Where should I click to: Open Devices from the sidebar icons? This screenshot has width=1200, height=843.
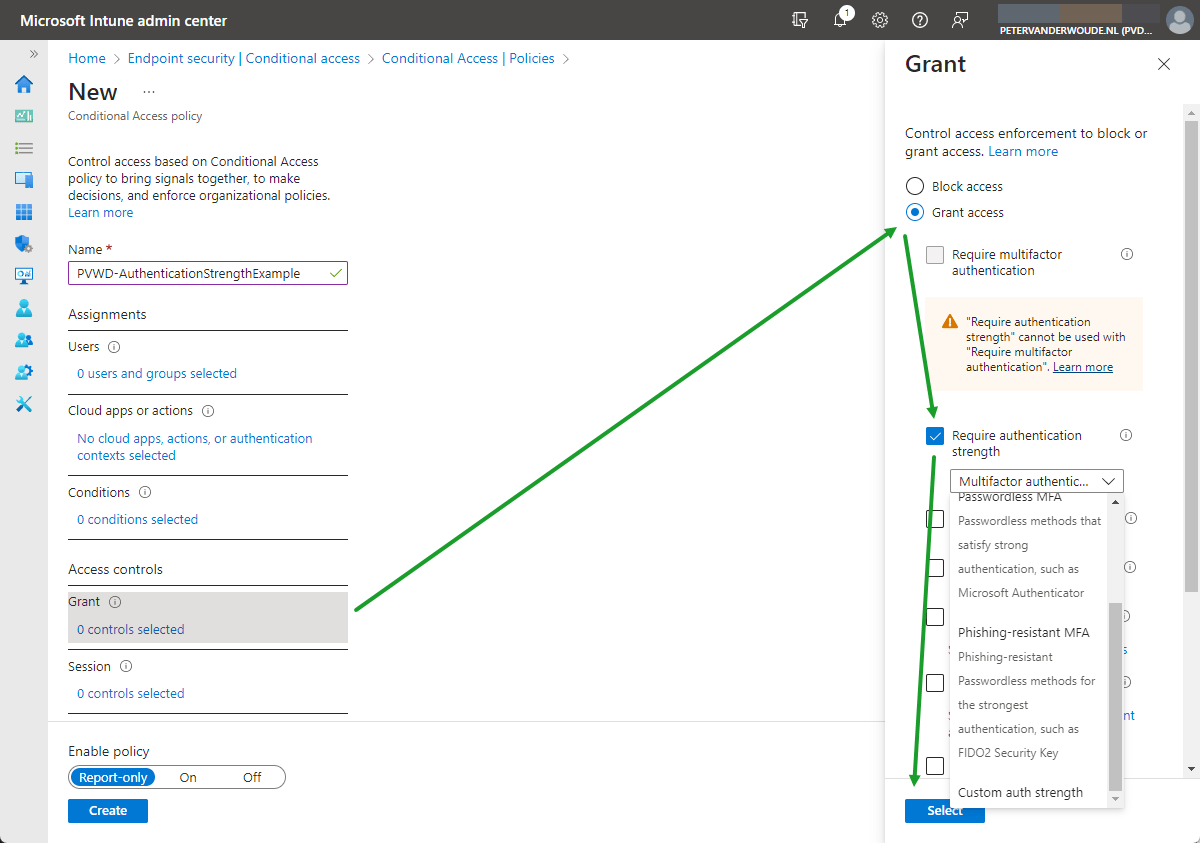coord(24,179)
